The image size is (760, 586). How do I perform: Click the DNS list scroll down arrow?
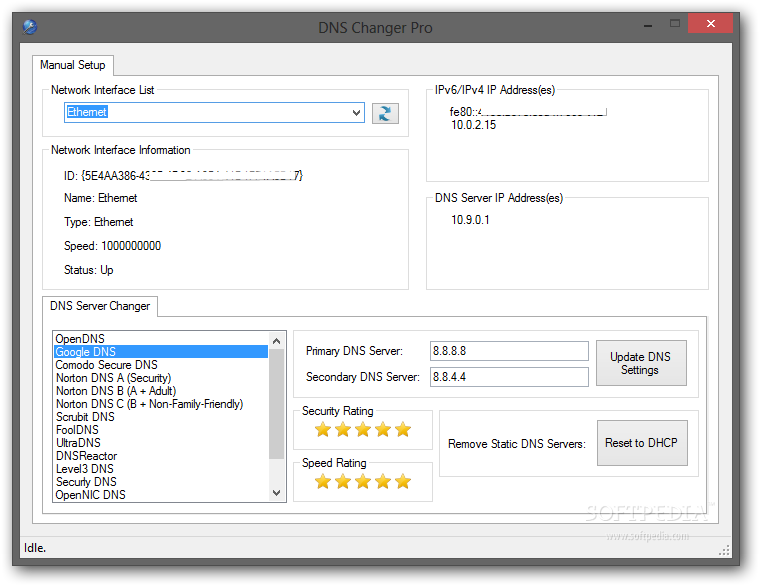click(x=277, y=492)
